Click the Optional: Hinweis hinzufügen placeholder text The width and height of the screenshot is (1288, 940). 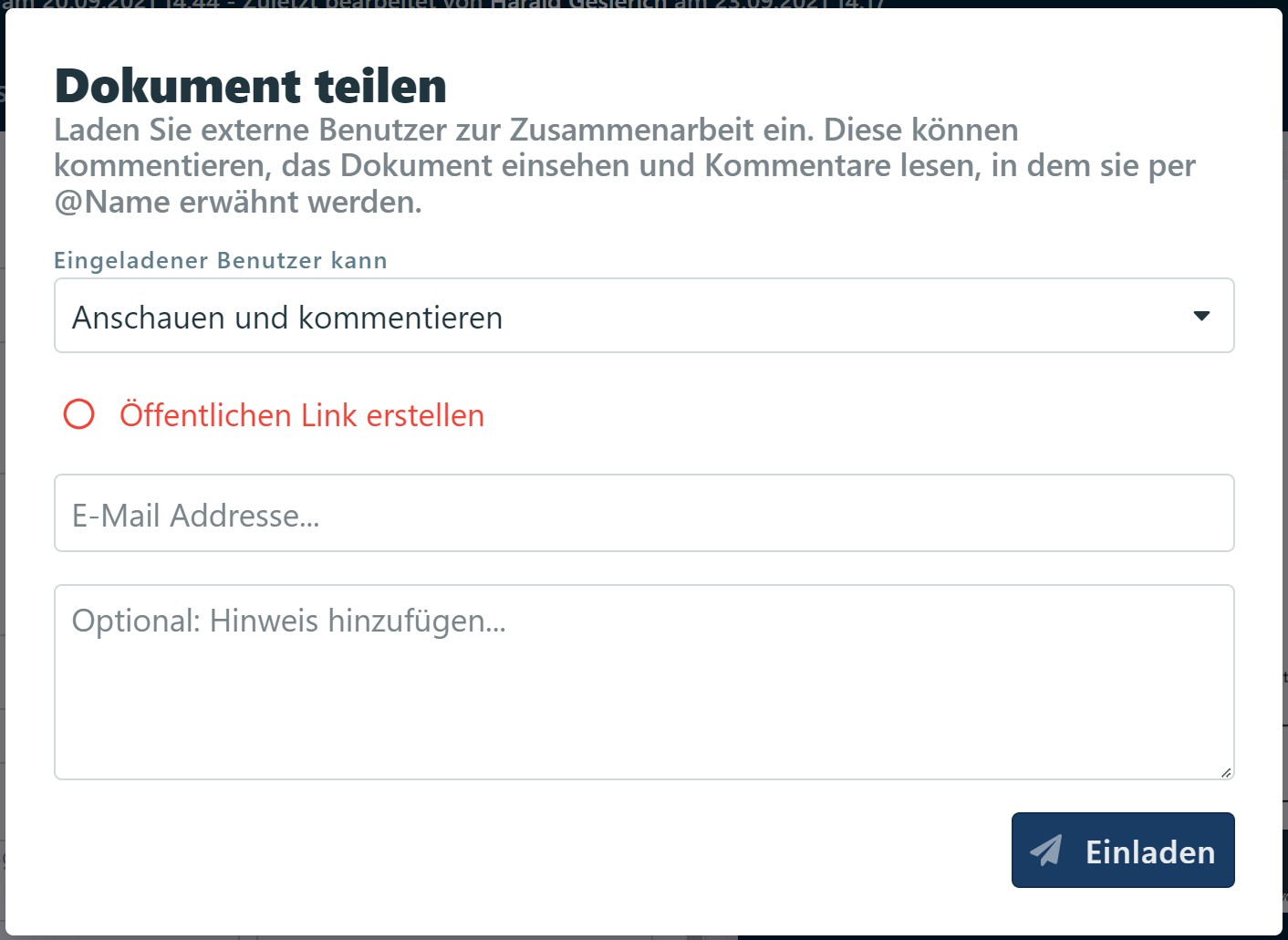[x=289, y=621]
